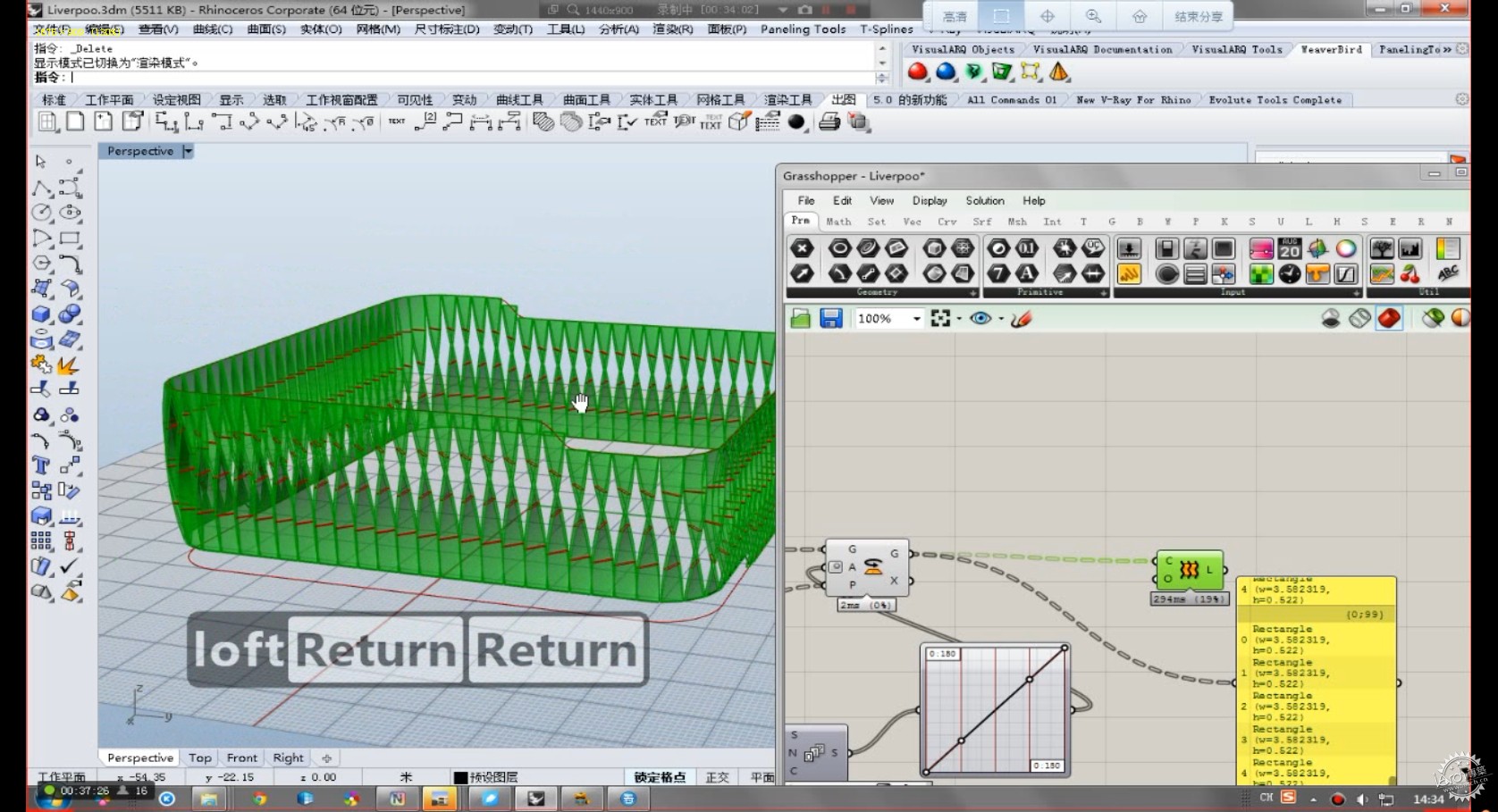The width and height of the screenshot is (1498, 812).
Task: Toggle Grasshopper shaded preview mode
Action: pos(1389,318)
